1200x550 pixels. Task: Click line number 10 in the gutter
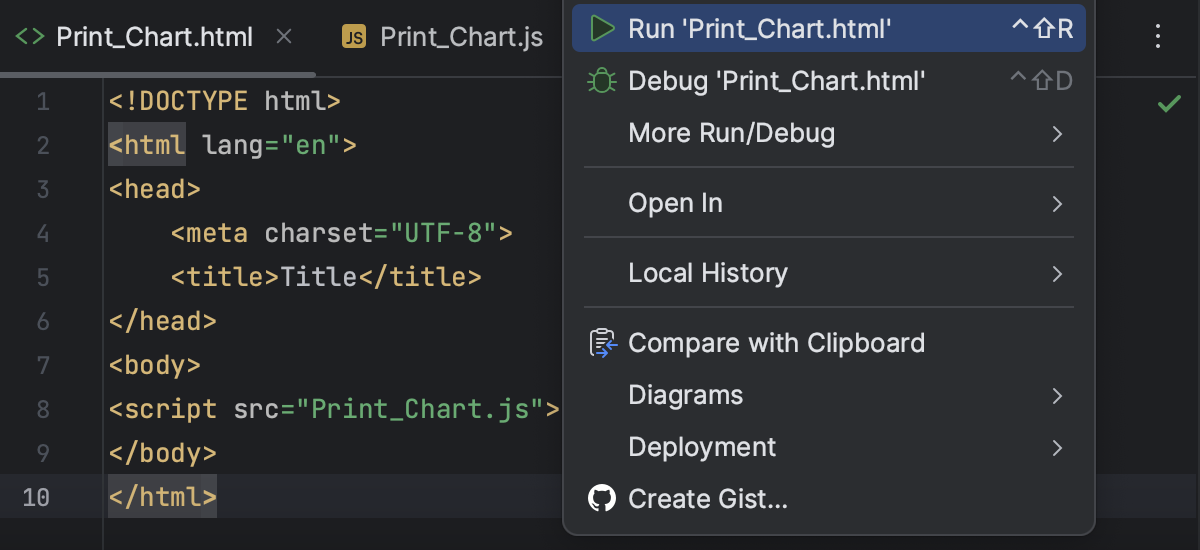(36, 497)
